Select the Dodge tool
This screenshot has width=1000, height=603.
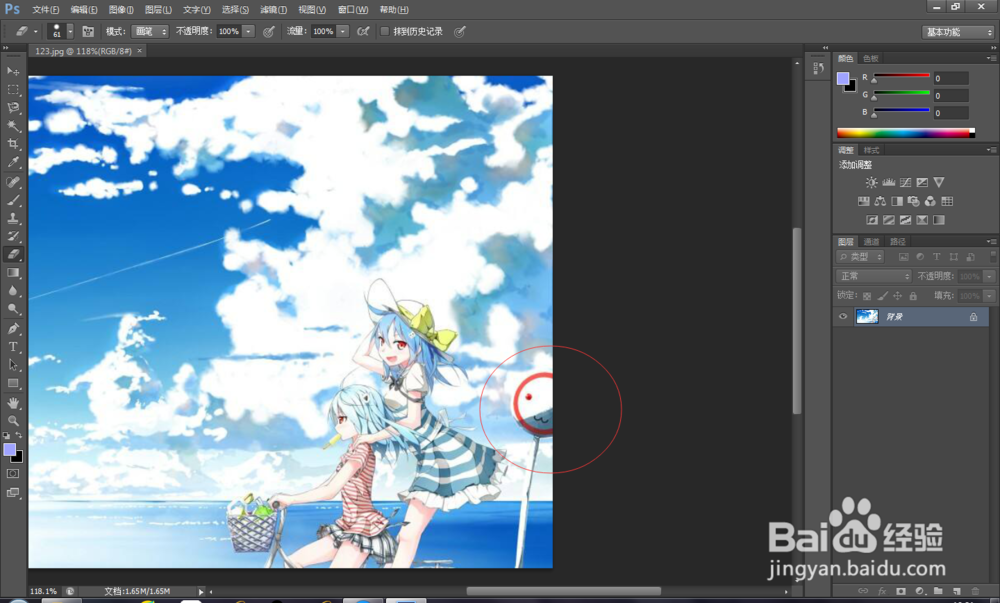coord(13,309)
